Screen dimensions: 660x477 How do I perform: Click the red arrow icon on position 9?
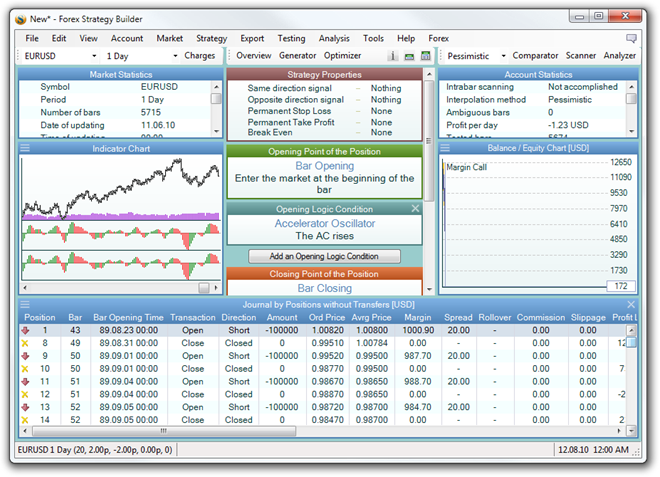click(x=25, y=356)
